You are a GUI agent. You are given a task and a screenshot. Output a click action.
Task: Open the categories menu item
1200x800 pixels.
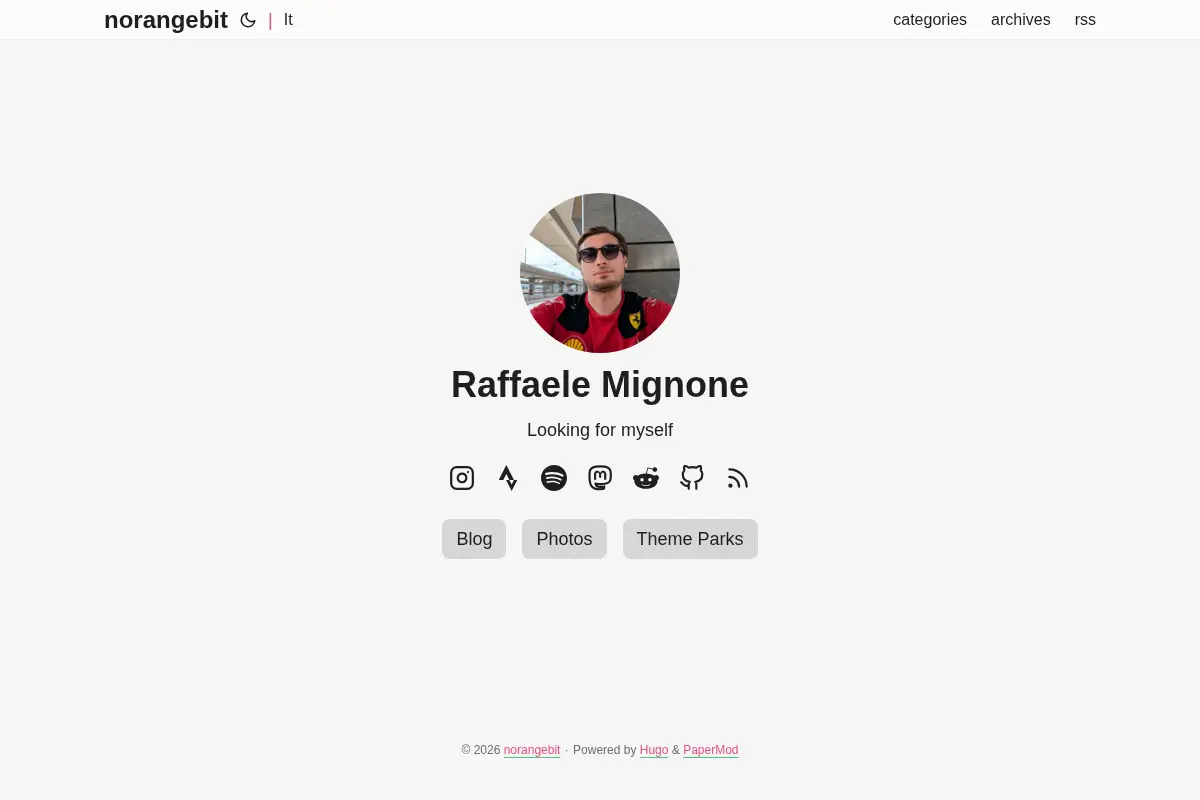click(x=930, y=20)
